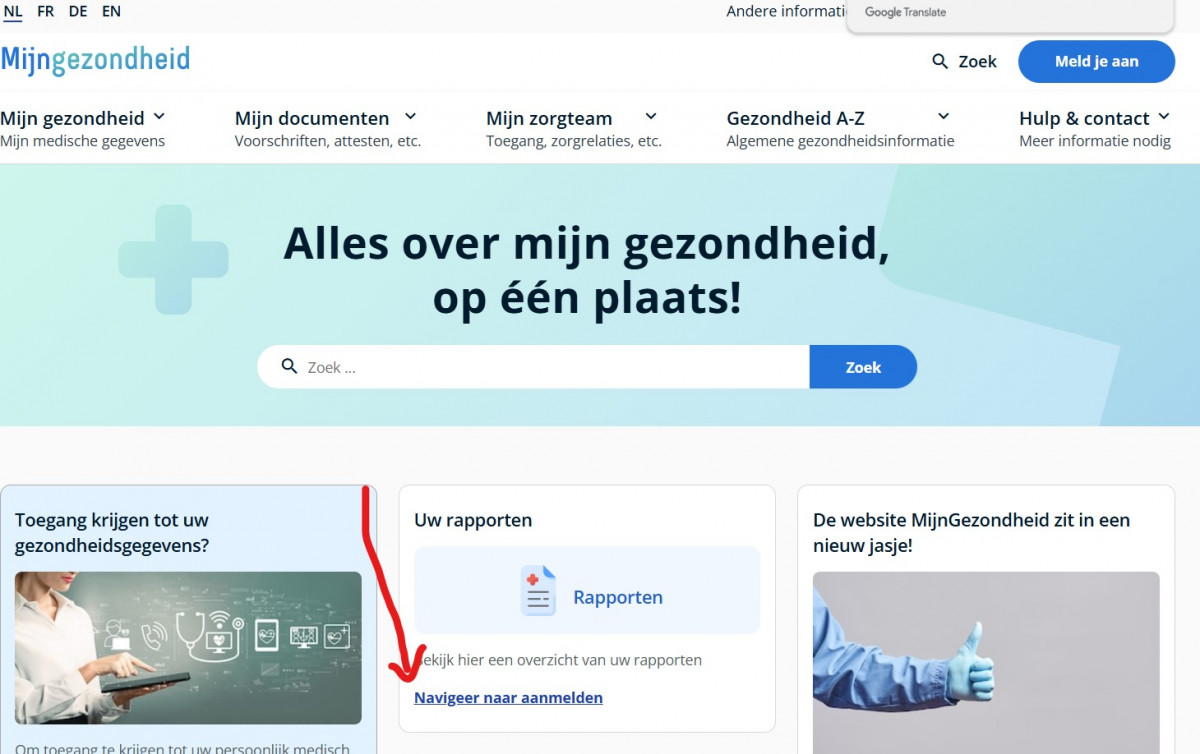
Task: Click subtitle 'Algemene gezondheidsinformatie'
Action: click(841, 141)
